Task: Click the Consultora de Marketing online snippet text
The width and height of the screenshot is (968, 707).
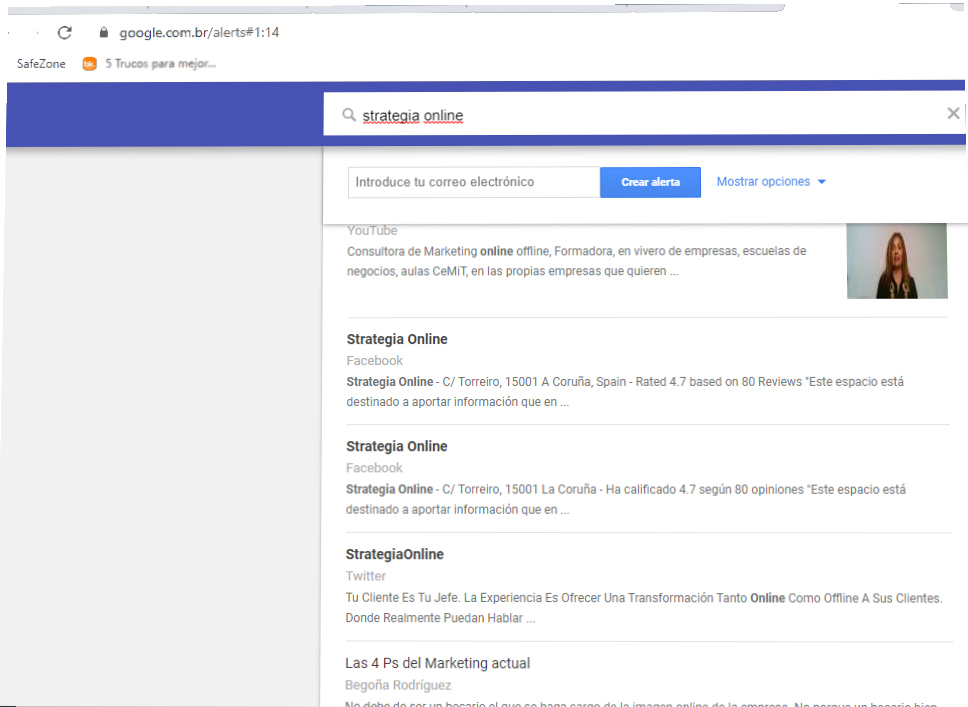Action: [577, 261]
